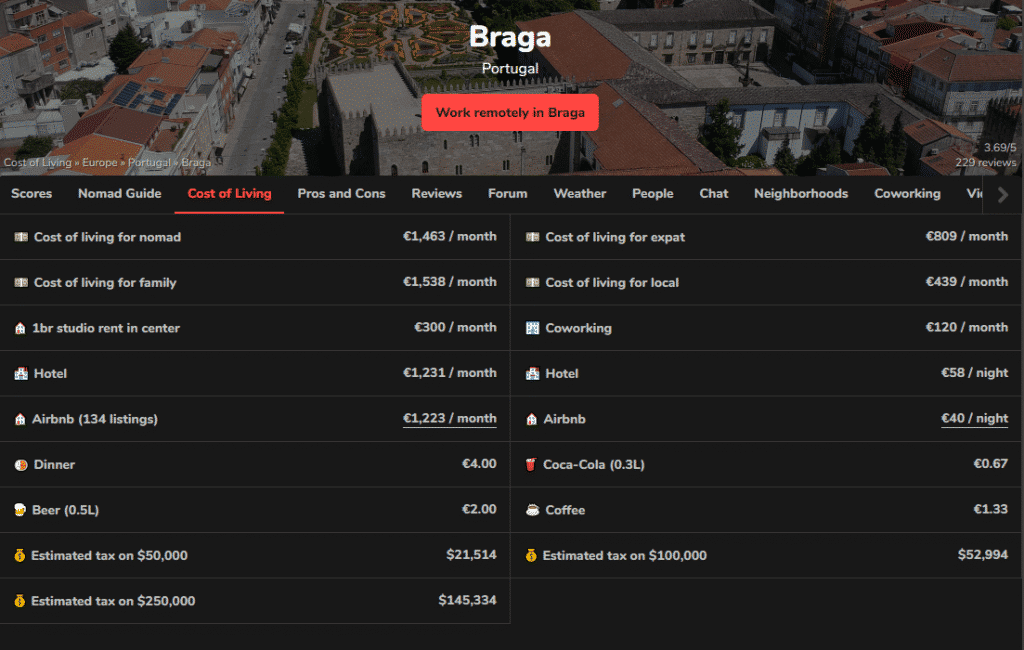Click the Work remotely in Braga button
Screen dimensions: 1024x650
[x=510, y=112]
